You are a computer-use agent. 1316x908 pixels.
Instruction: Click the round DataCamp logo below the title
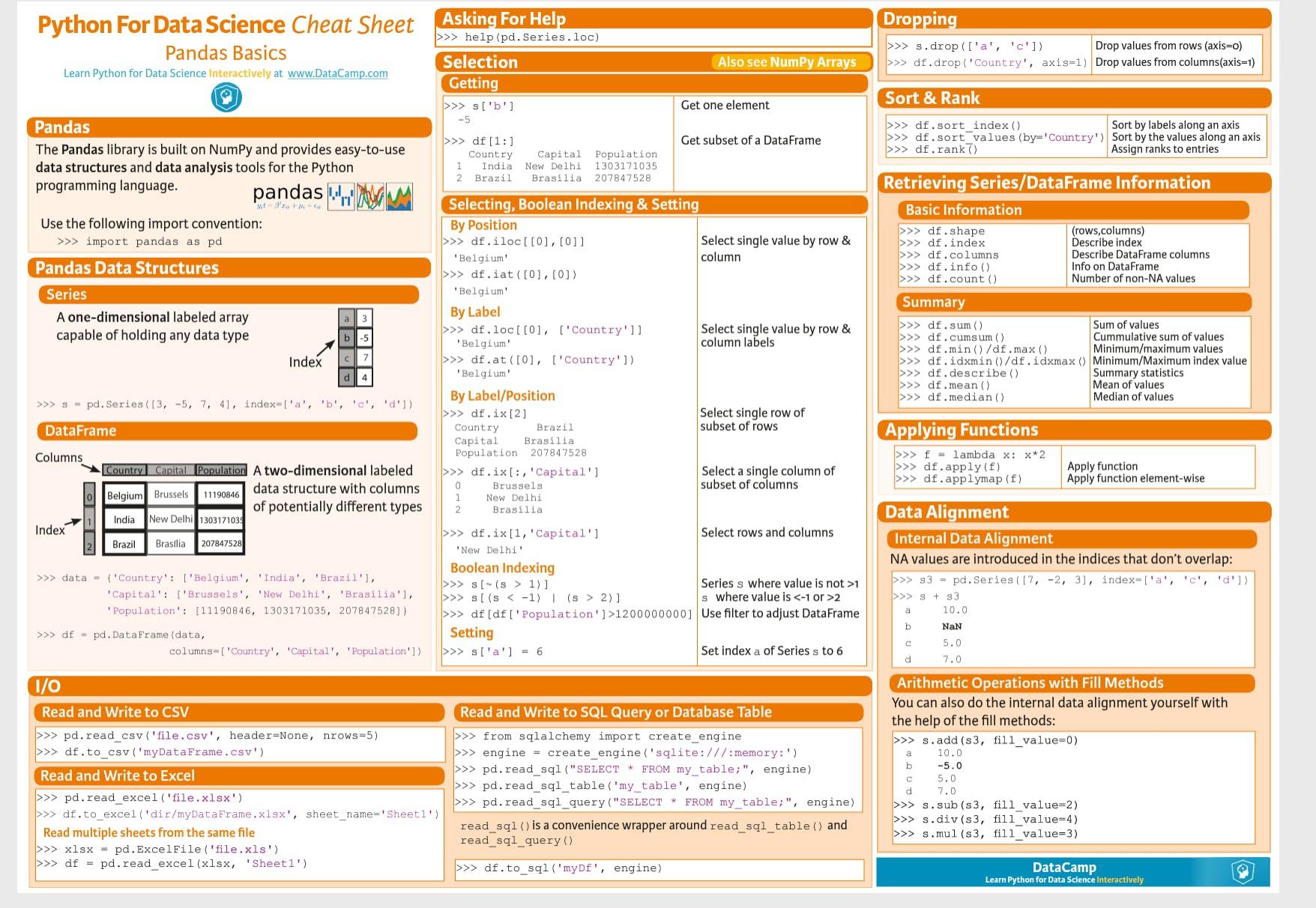[226, 97]
